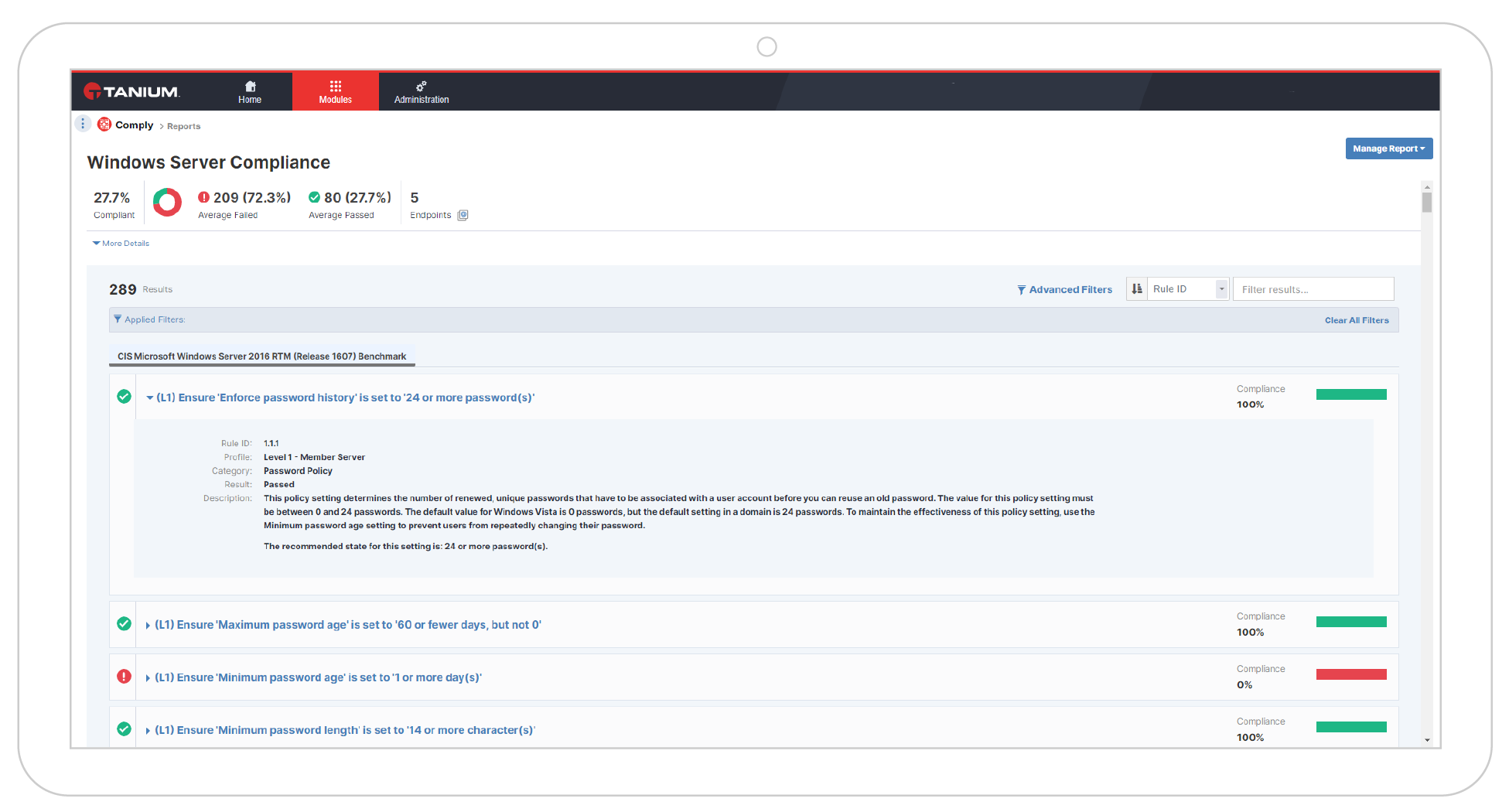
Task: Click the scrollbar down arrow
Action: tap(1427, 740)
